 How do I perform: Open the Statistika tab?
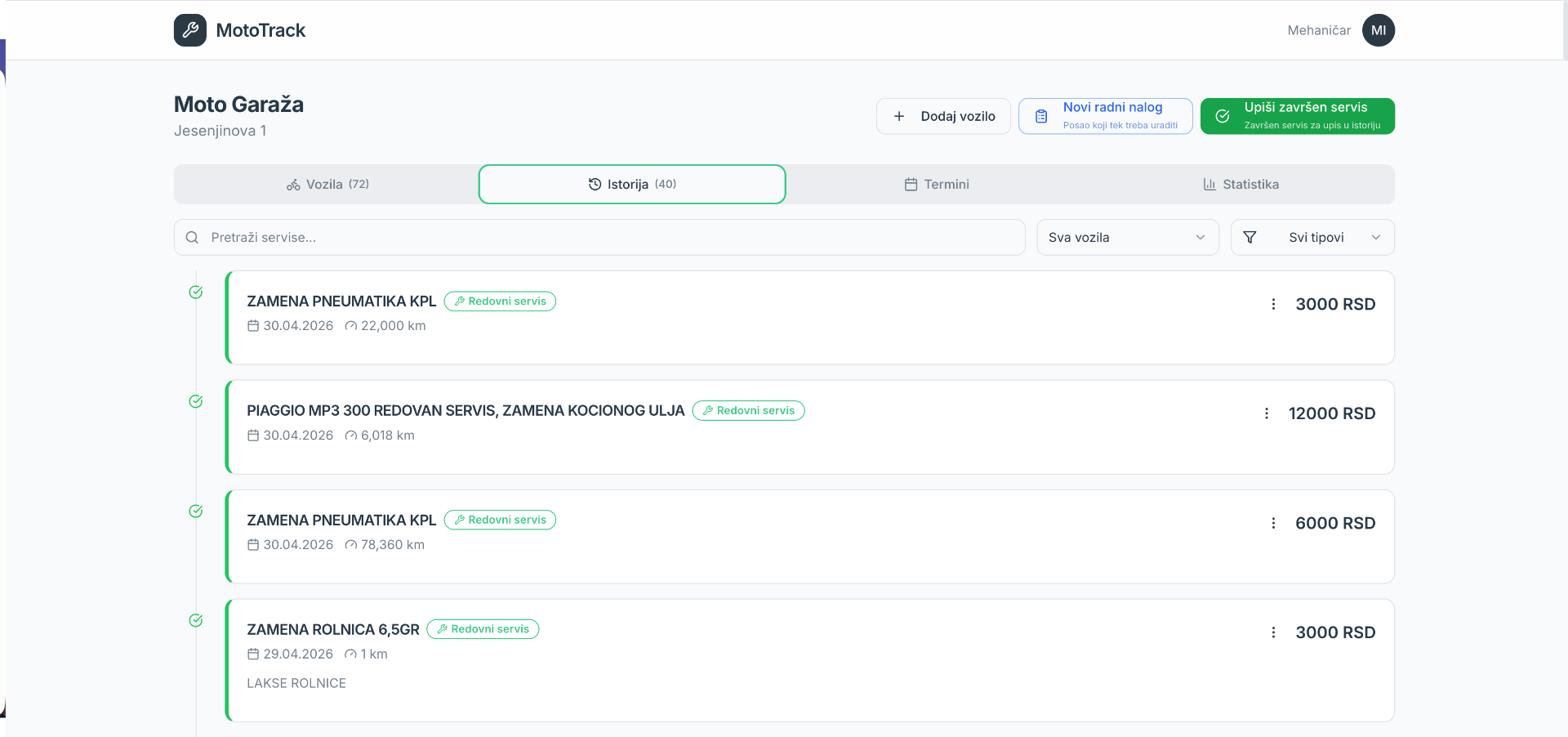point(1241,185)
